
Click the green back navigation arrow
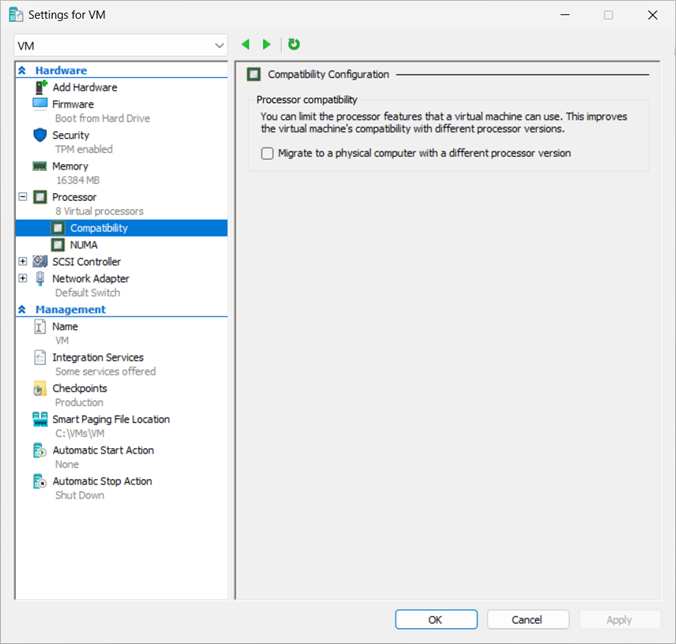pyautogui.click(x=246, y=45)
